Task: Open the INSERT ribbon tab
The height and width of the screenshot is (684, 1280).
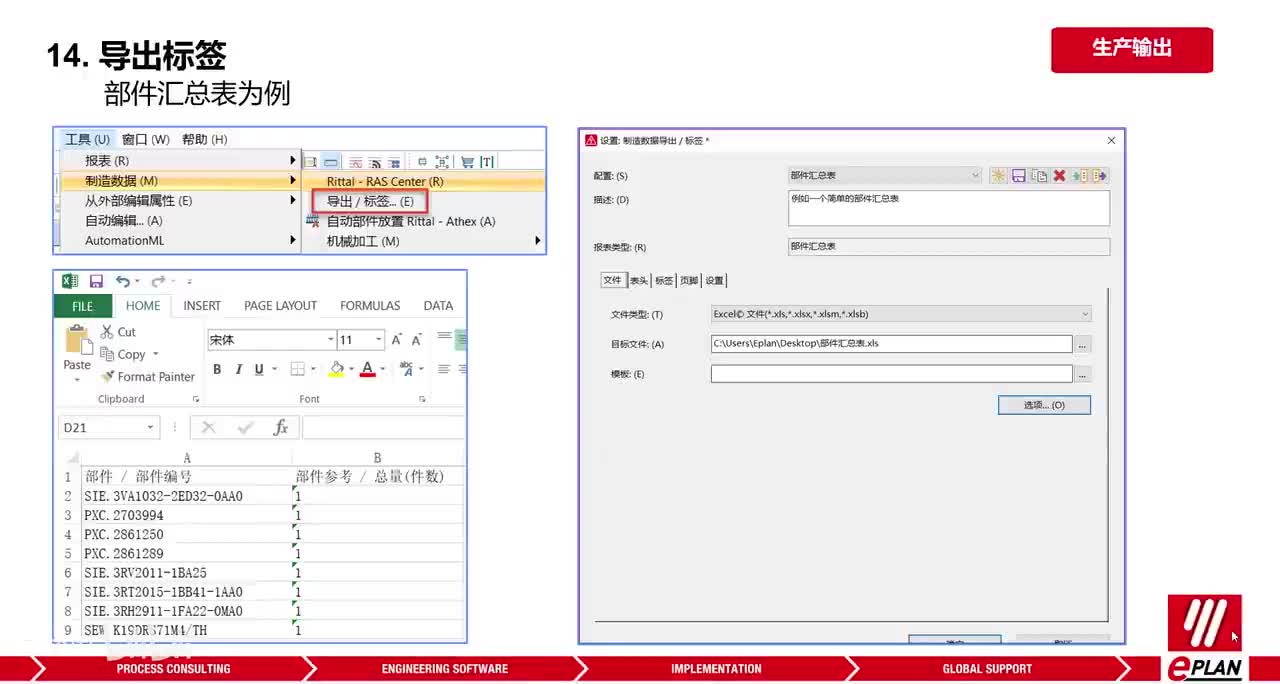Action: [x=202, y=306]
